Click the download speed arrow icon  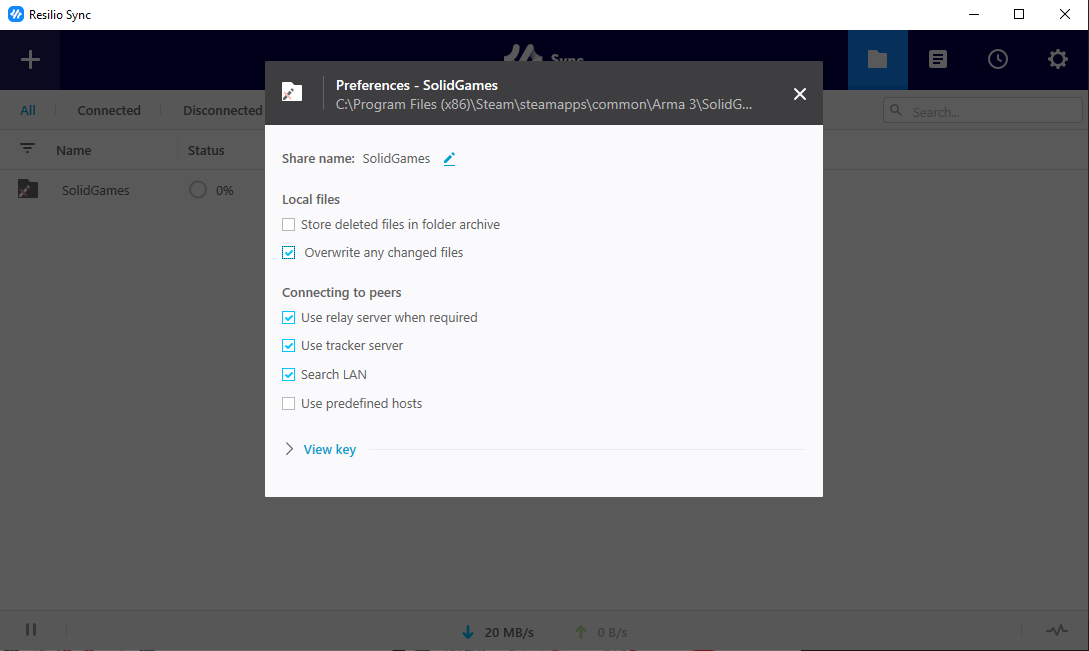pyautogui.click(x=468, y=632)
